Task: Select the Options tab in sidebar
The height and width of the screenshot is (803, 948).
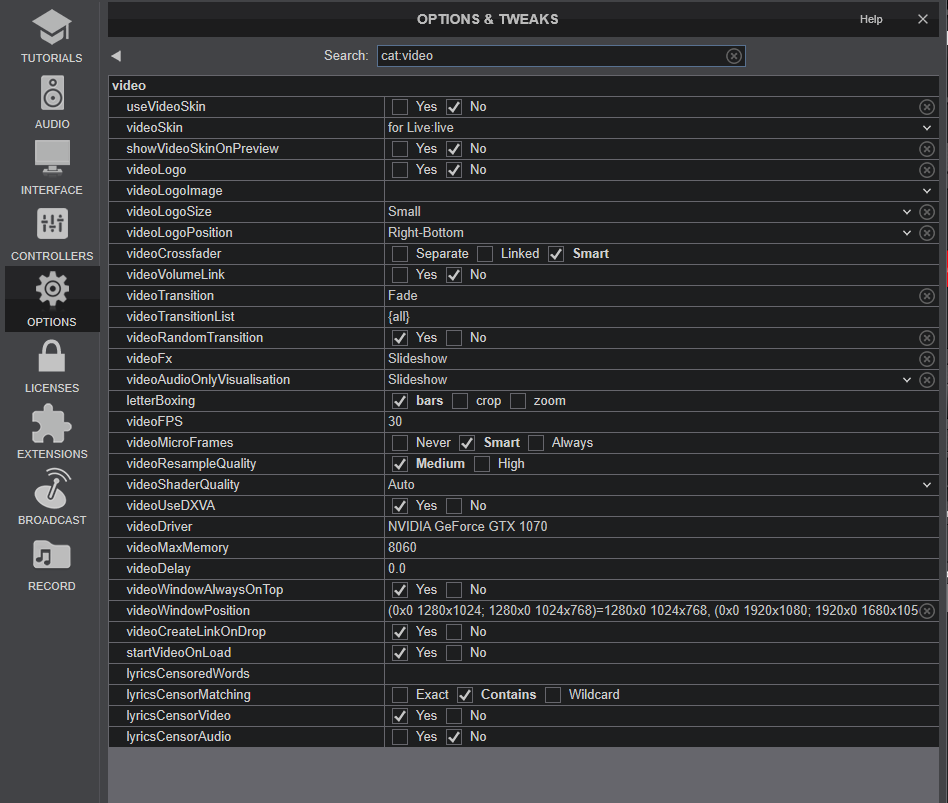Action: (x=52, y=300)
